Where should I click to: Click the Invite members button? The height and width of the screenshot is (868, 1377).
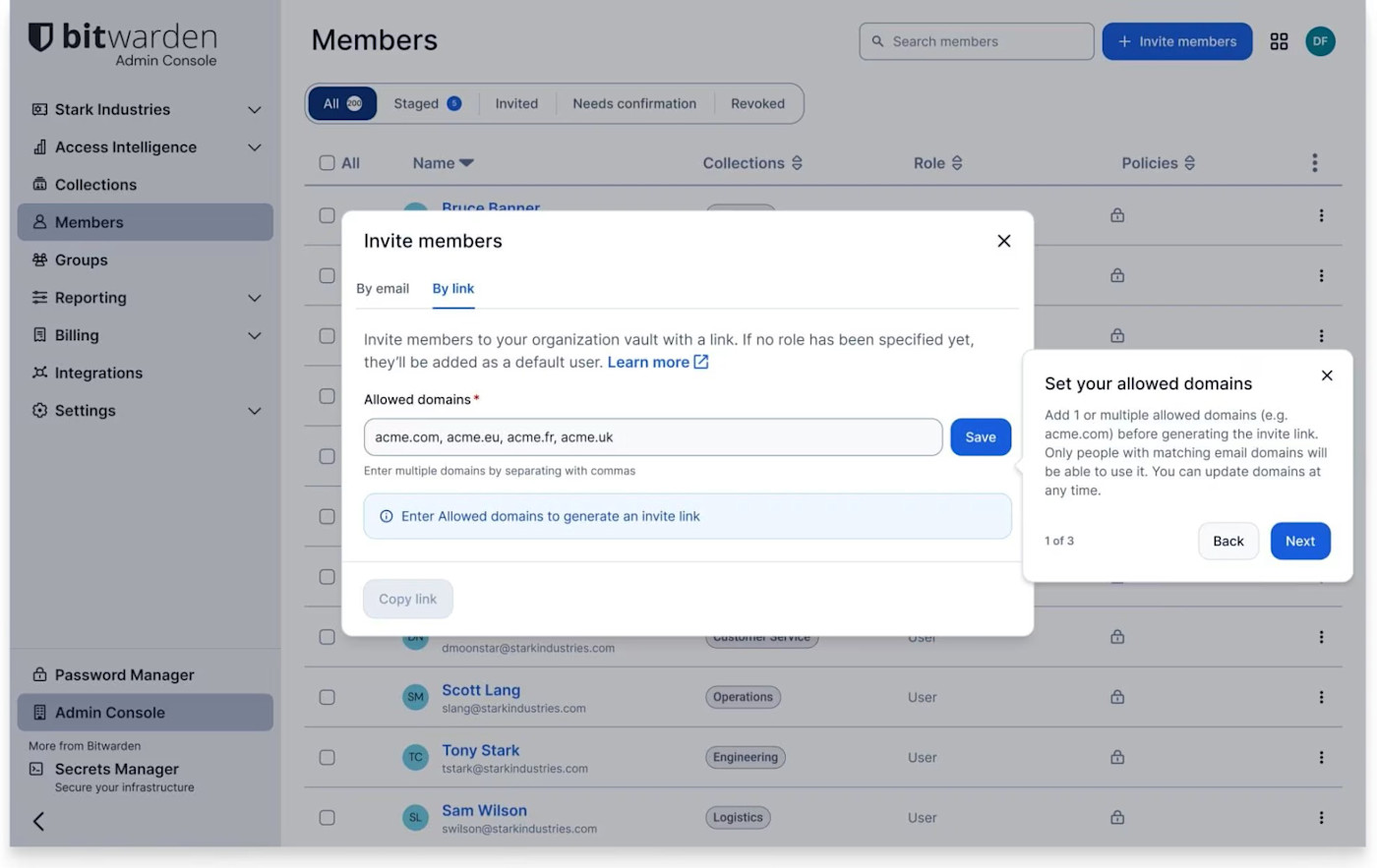click(1177, 41)
